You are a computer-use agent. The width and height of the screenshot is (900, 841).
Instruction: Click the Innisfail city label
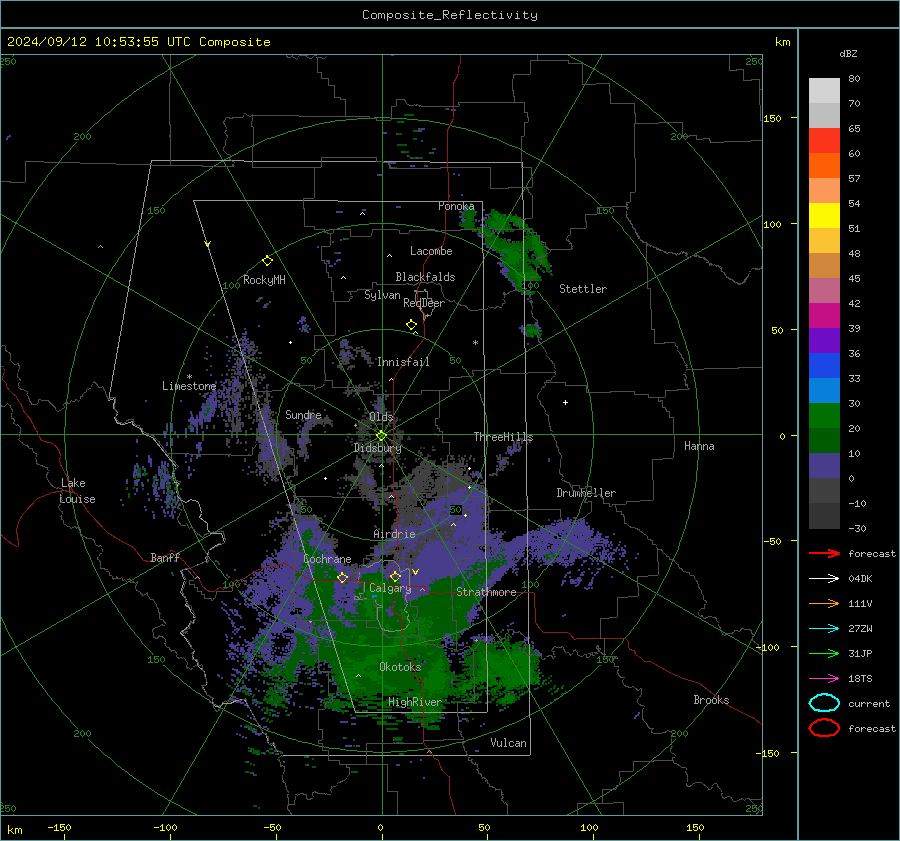(x=403, y=362)
